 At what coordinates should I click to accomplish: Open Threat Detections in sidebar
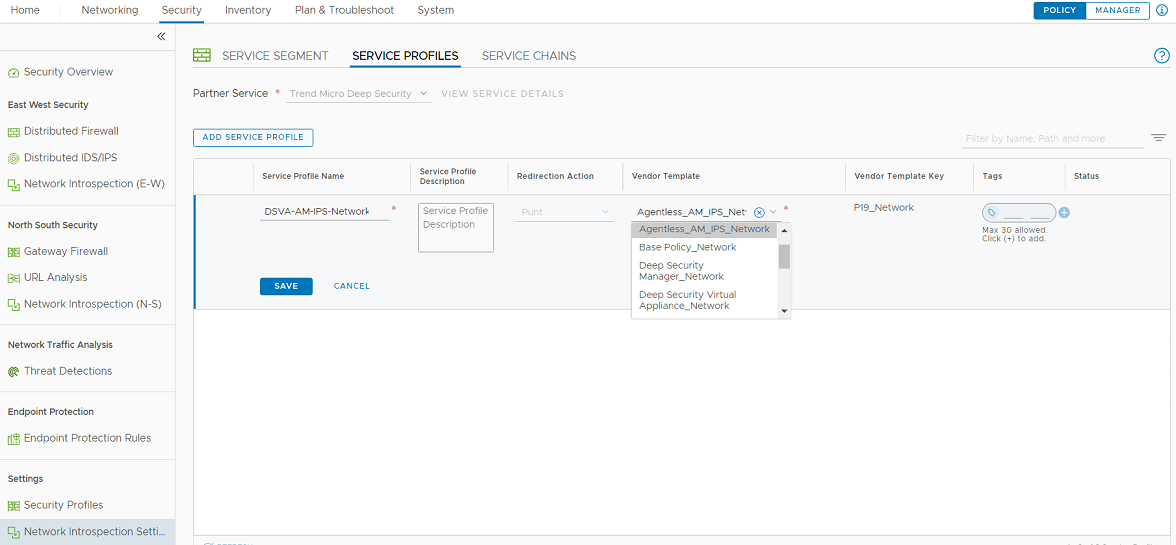67,371
